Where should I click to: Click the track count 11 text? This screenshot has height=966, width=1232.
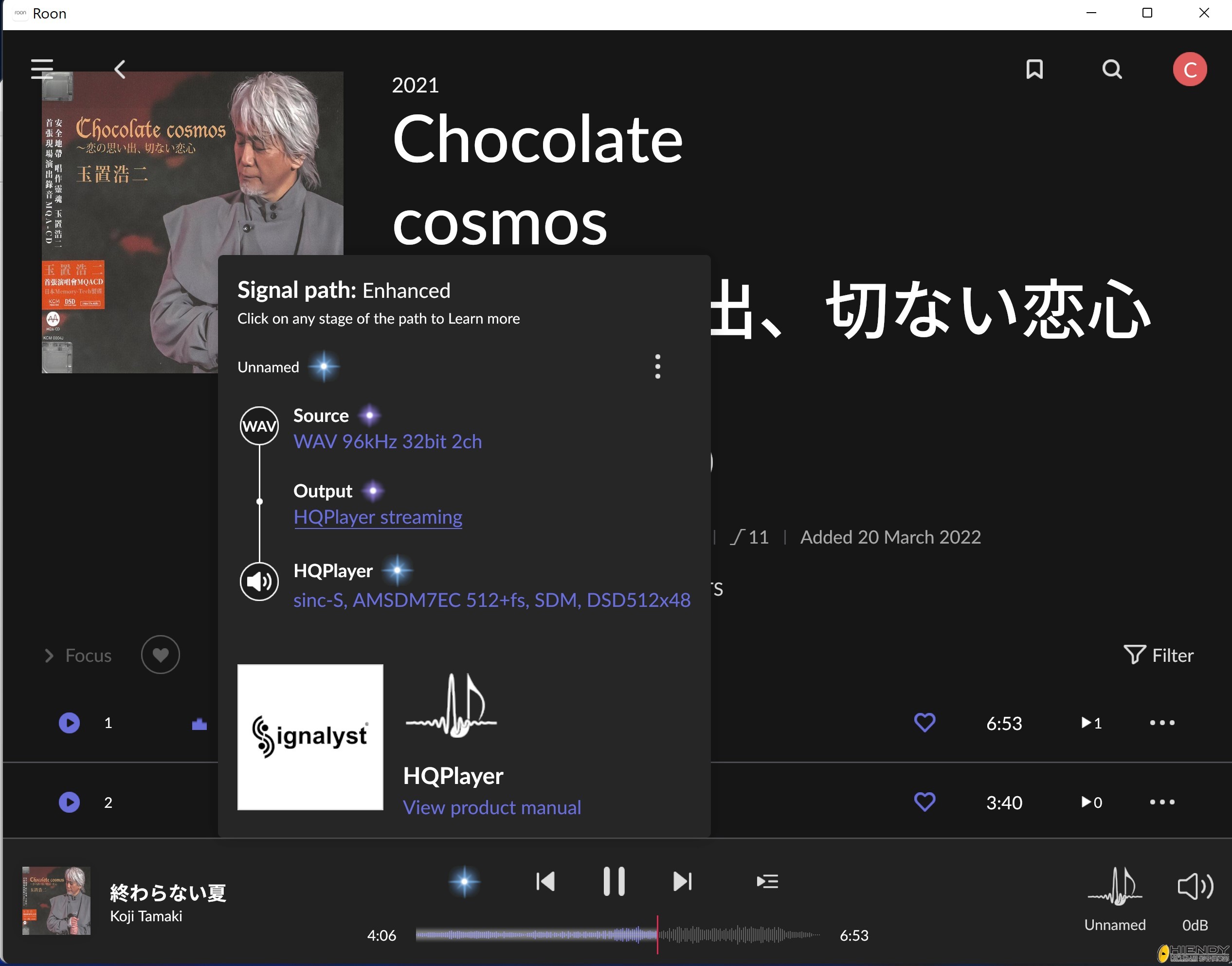click(x=749, y=537)
